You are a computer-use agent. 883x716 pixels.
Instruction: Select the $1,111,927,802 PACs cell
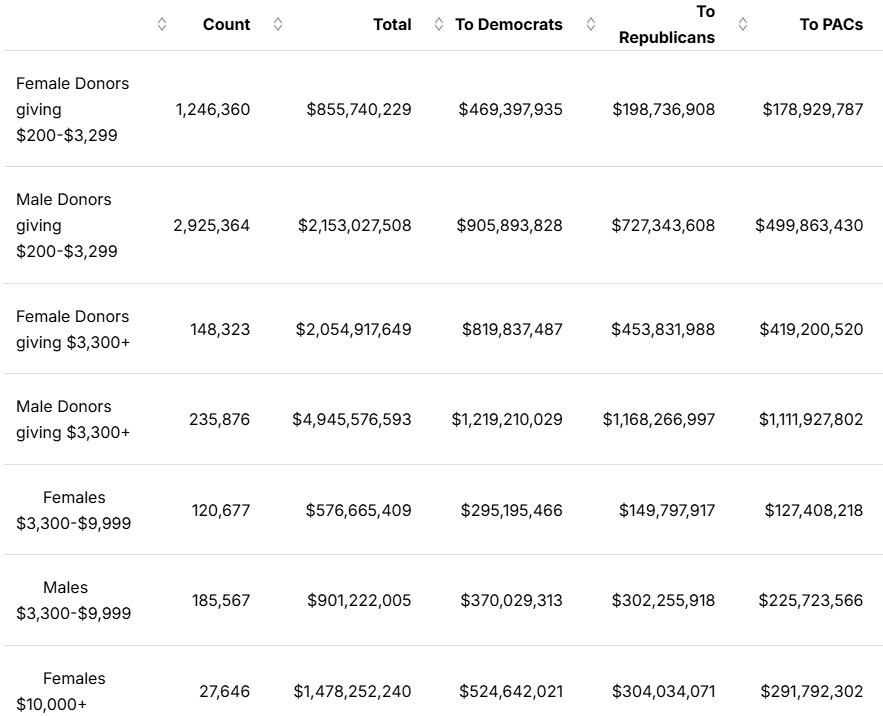pyautogui.click(x=808, y=419)
